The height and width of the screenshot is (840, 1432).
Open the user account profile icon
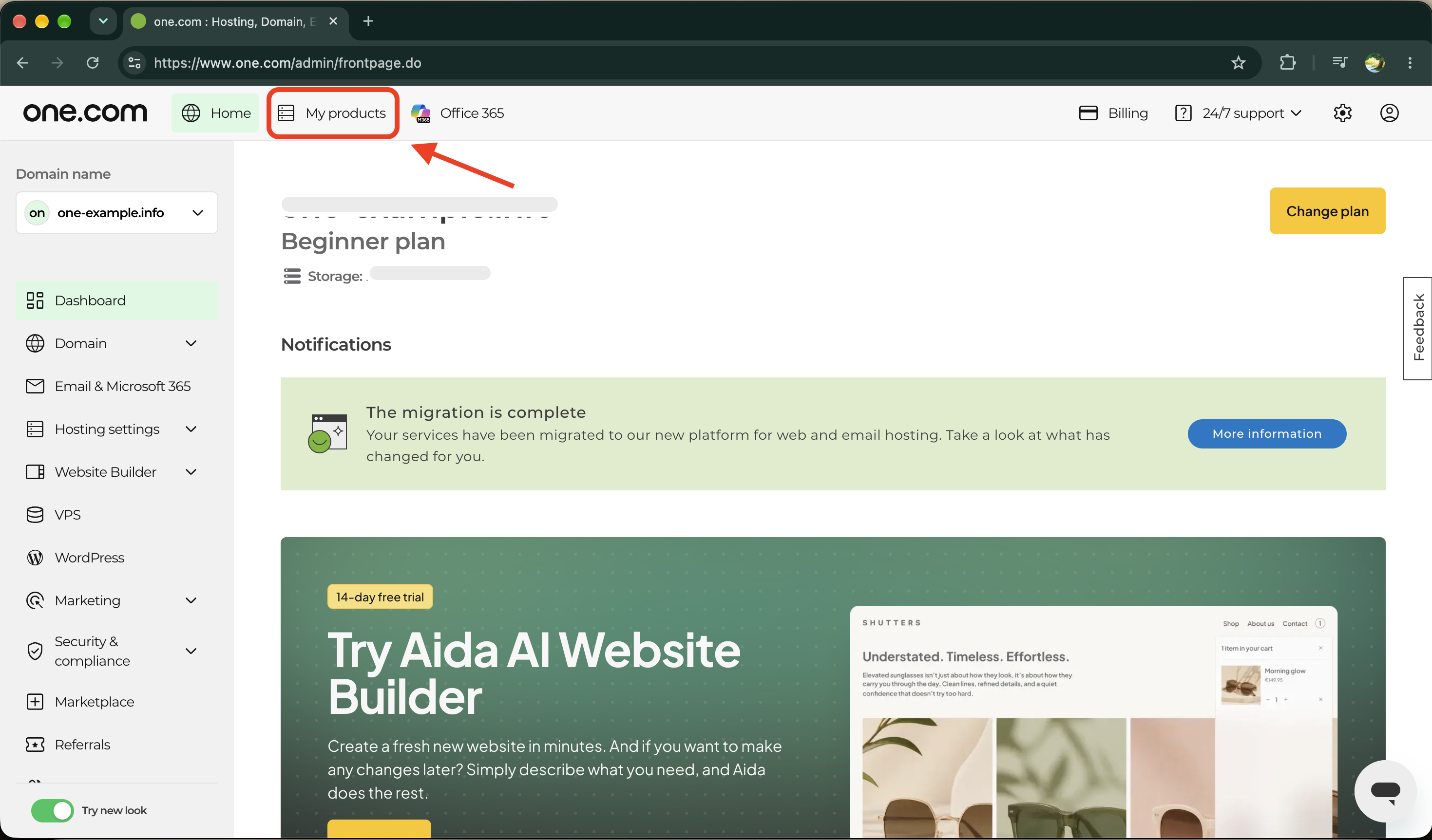1390,113
